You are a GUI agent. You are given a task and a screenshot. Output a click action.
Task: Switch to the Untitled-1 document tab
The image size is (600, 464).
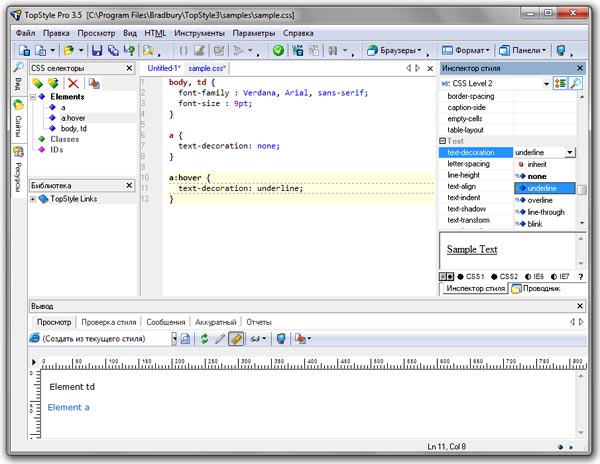[x=164, y=68]
